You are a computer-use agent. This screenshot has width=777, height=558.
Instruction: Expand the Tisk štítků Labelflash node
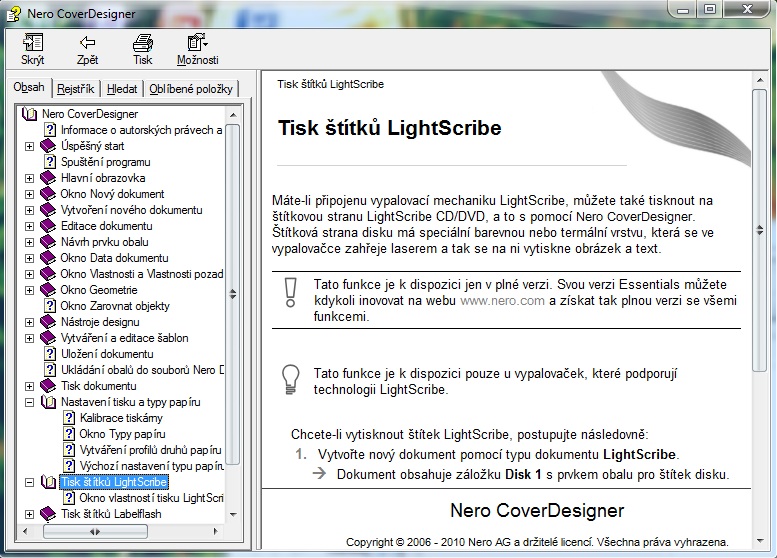click(x=29, y=514)
